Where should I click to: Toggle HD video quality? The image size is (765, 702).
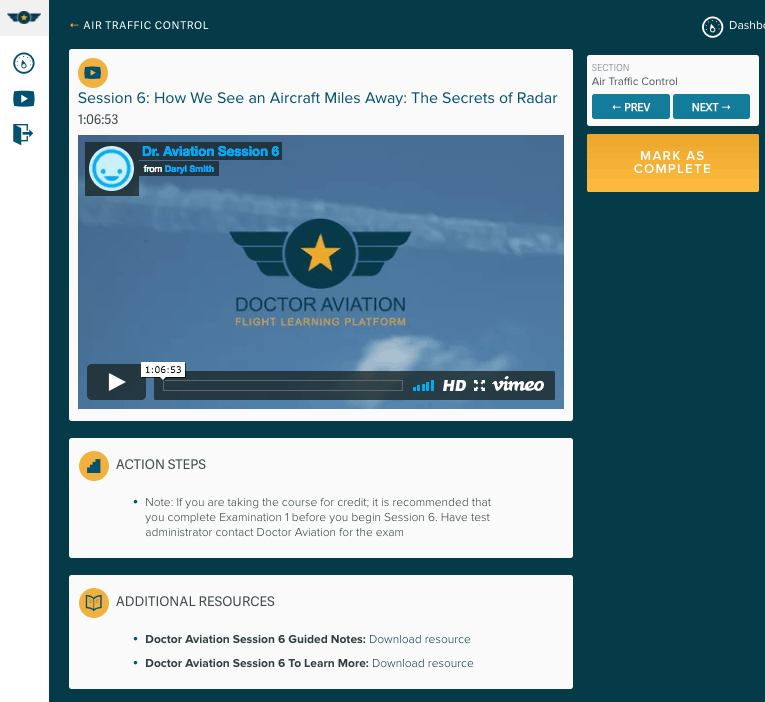pos(454,386)
